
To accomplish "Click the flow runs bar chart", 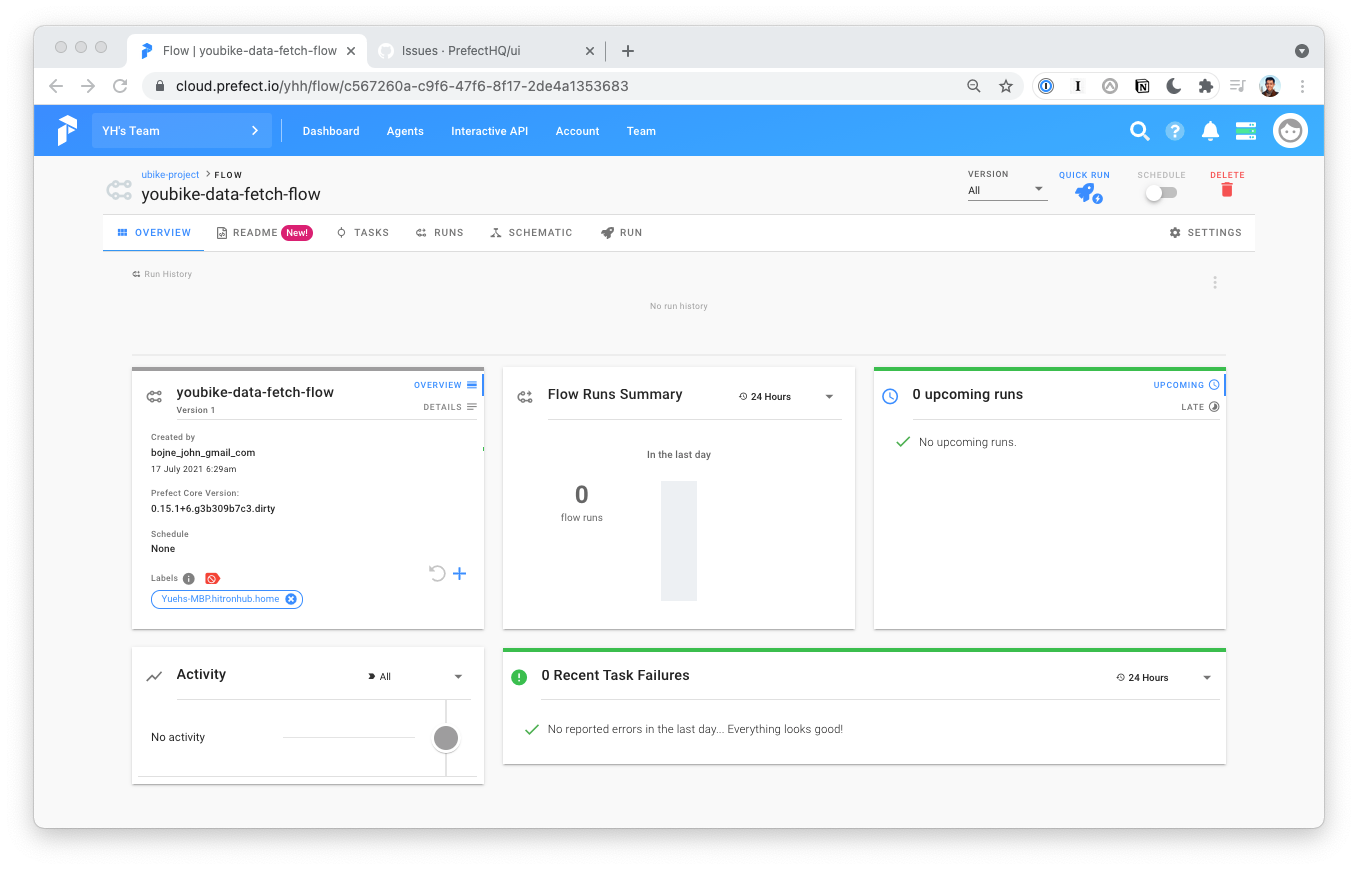I will coord(679,541).
